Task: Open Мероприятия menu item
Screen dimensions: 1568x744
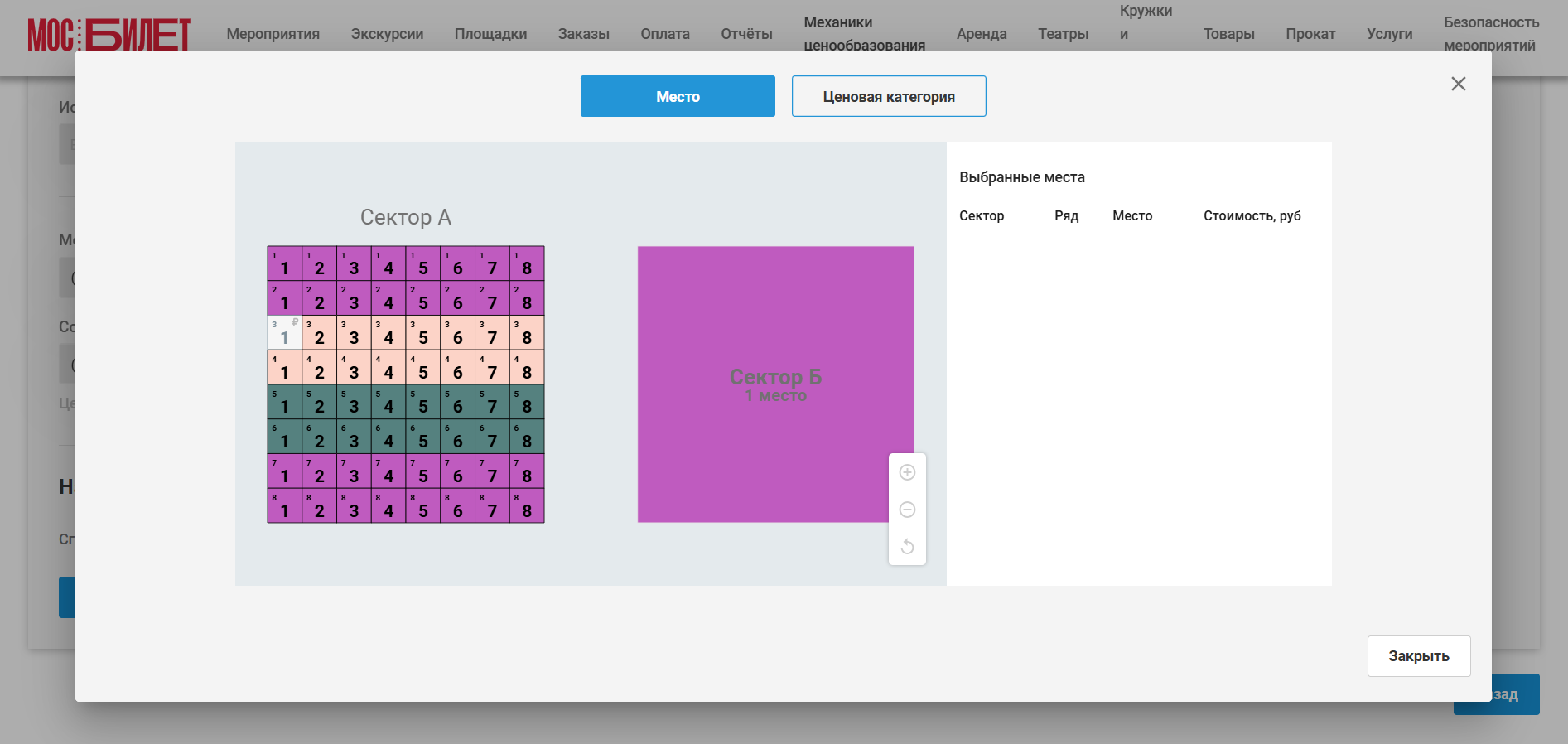Action: (273, 34)
